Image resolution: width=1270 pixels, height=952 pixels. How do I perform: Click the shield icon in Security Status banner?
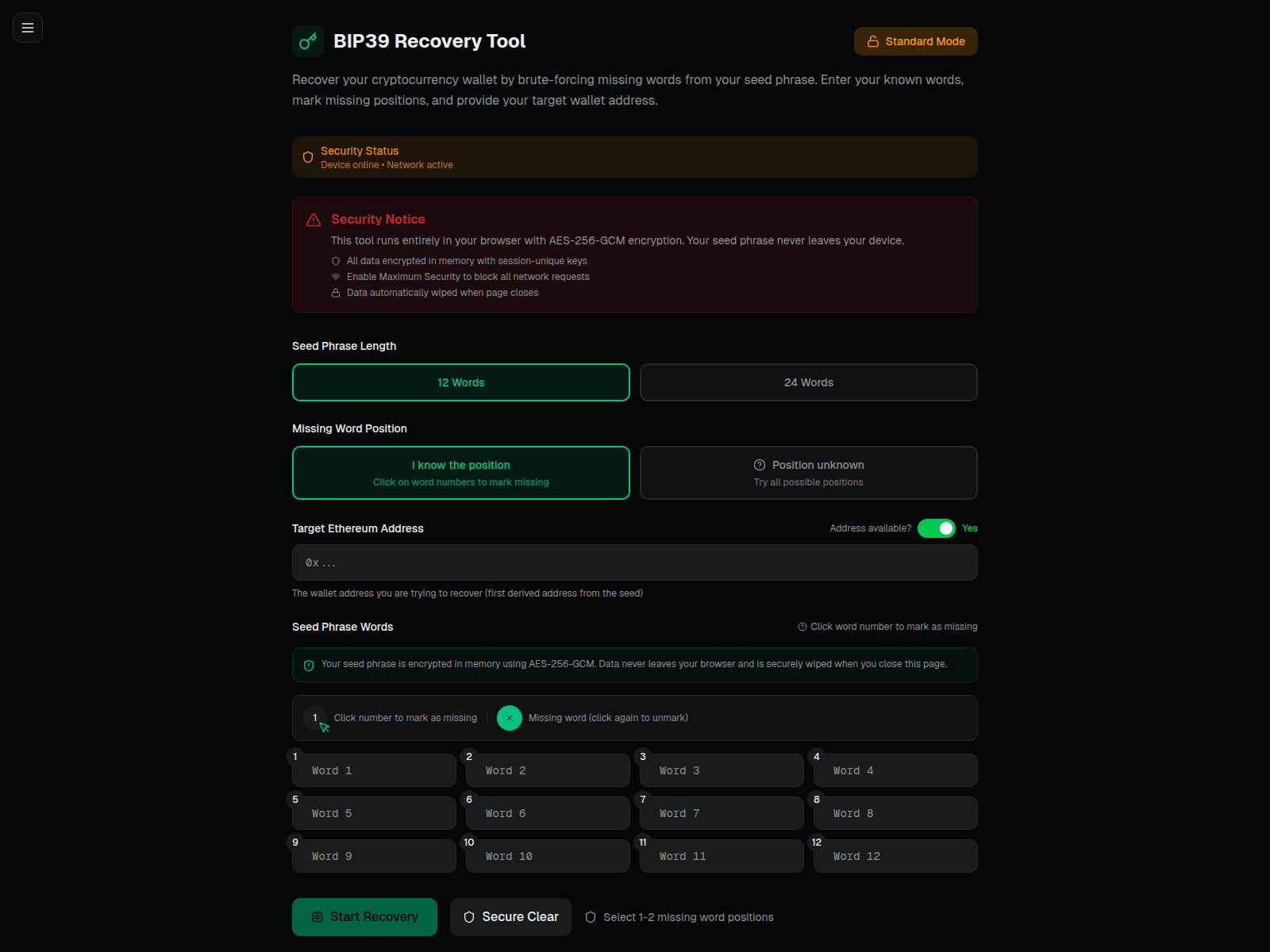(307, 157)
